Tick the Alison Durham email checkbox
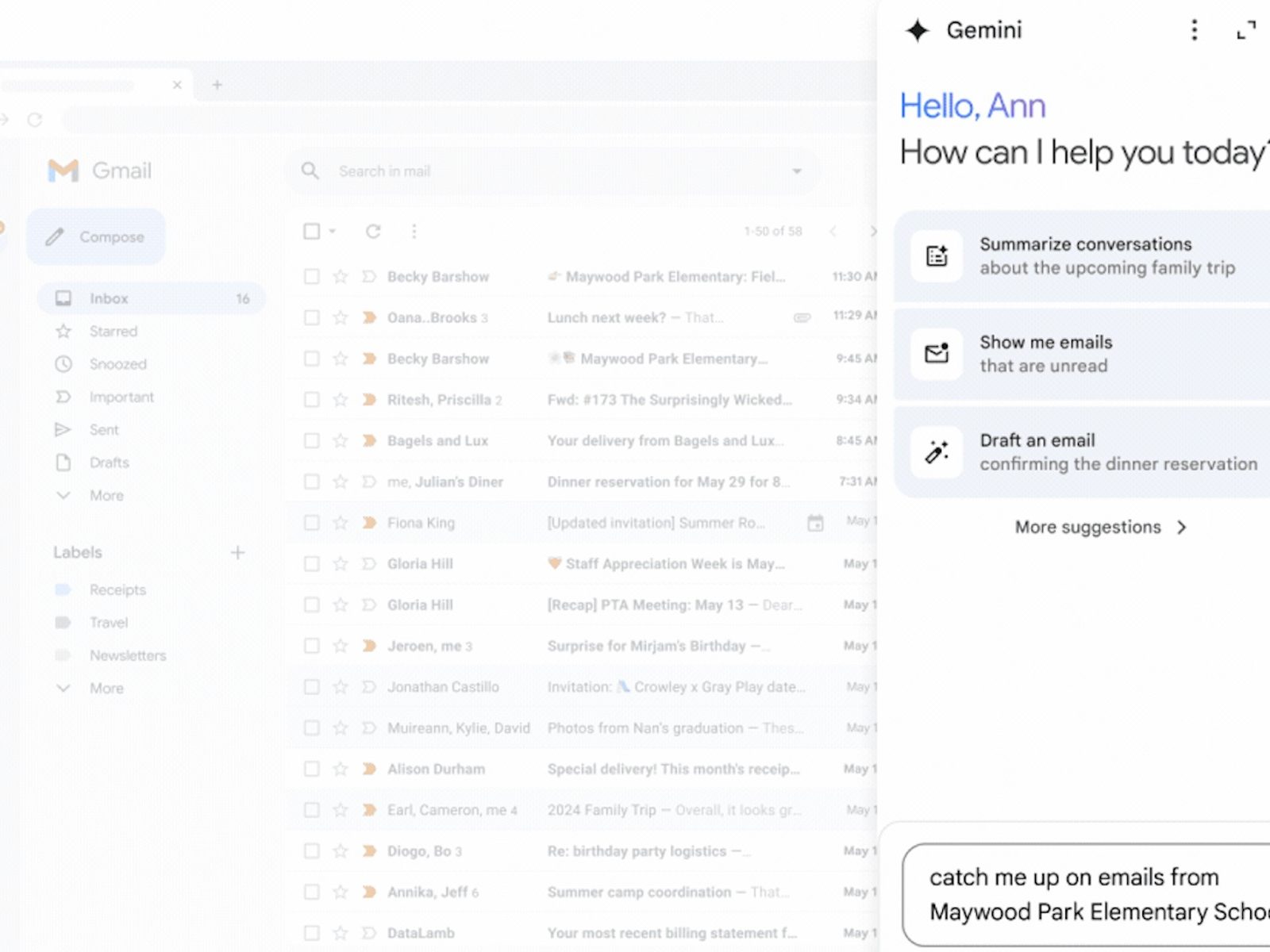1270x952 pixels. click(x=312, y=769)
